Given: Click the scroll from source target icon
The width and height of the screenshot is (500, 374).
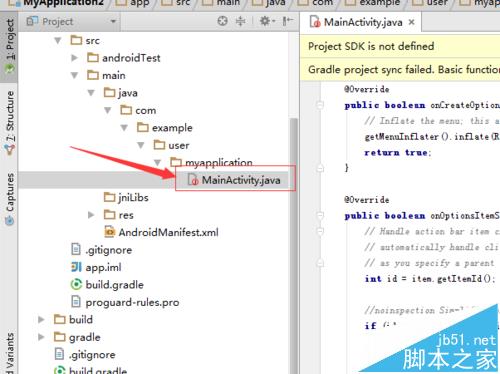Looking at the screenshot, I should coord(222,21).
